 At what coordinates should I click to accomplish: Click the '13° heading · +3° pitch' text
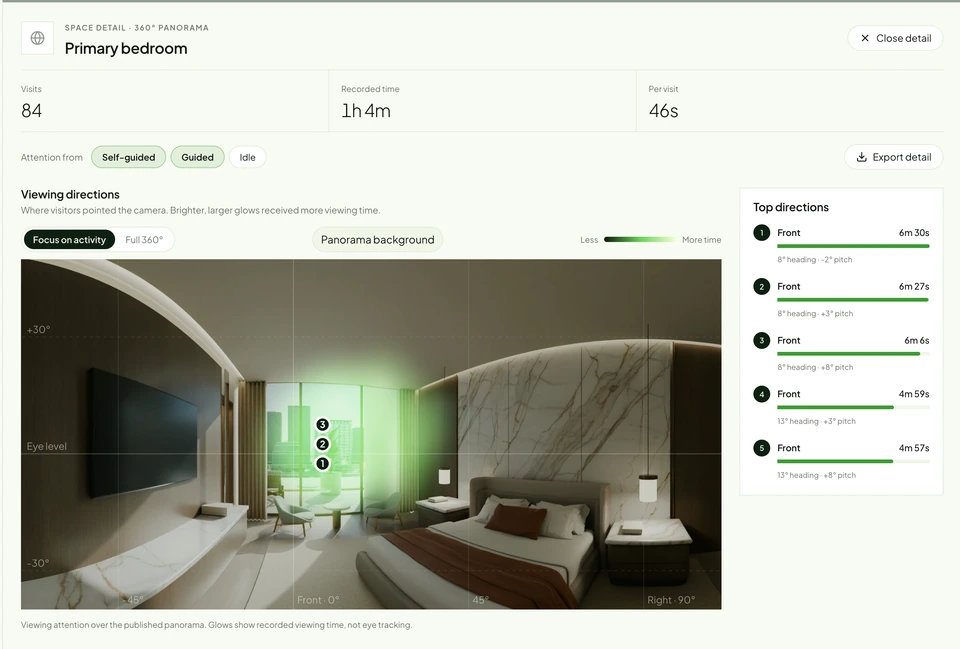[816, 421]
